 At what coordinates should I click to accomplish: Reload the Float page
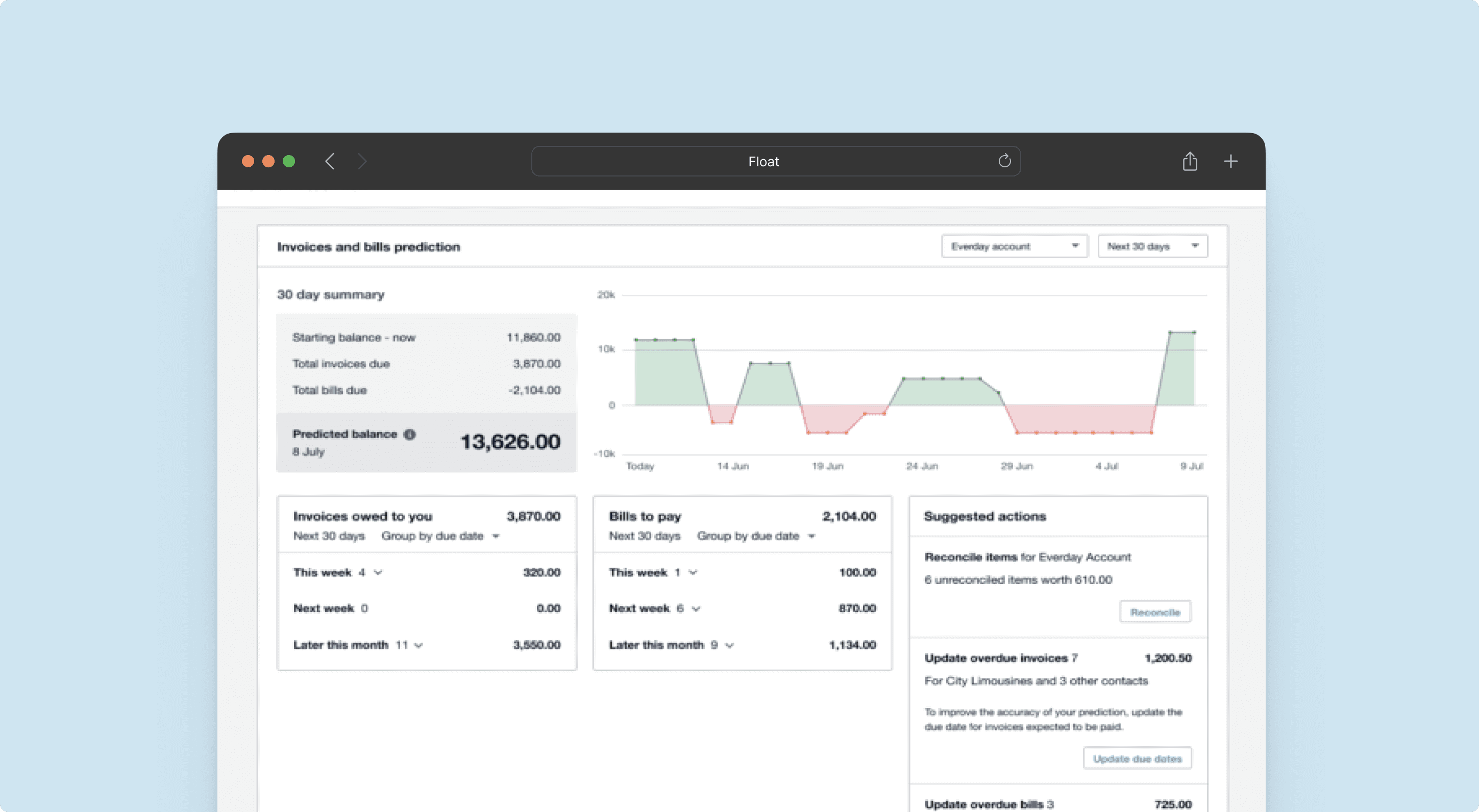[1004, 161]
